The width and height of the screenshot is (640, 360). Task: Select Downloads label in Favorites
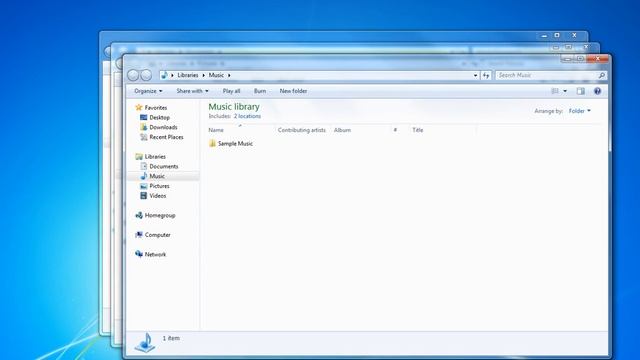(163, 127)
